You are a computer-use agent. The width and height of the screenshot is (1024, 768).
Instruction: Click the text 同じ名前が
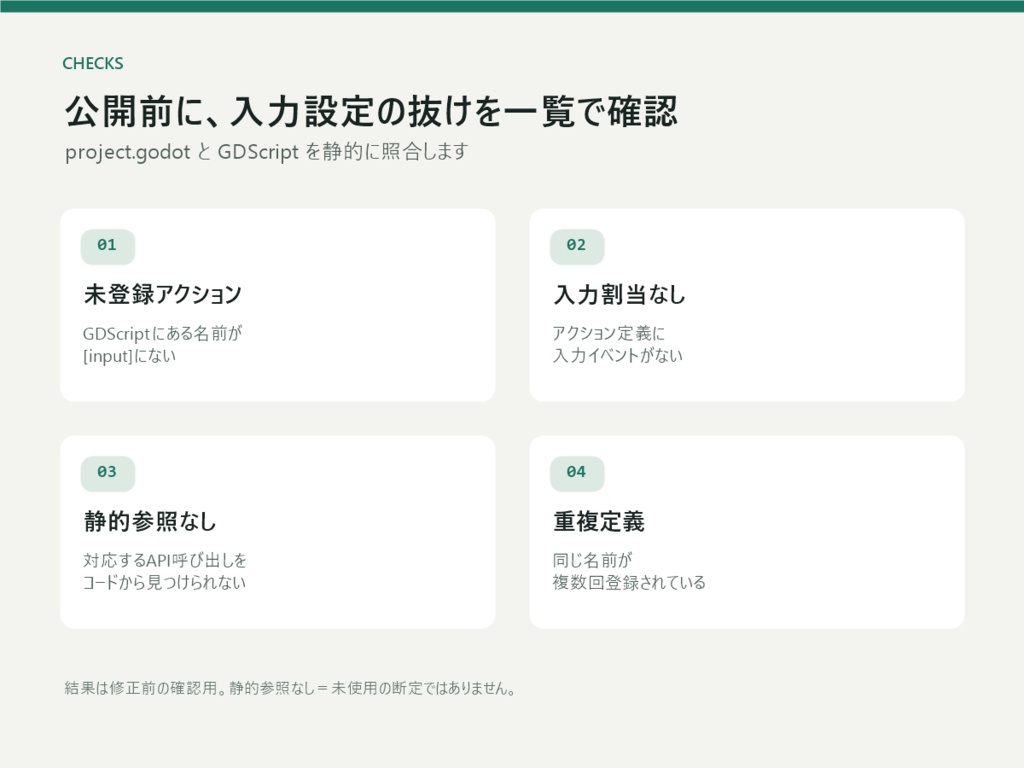pos(592,560)
